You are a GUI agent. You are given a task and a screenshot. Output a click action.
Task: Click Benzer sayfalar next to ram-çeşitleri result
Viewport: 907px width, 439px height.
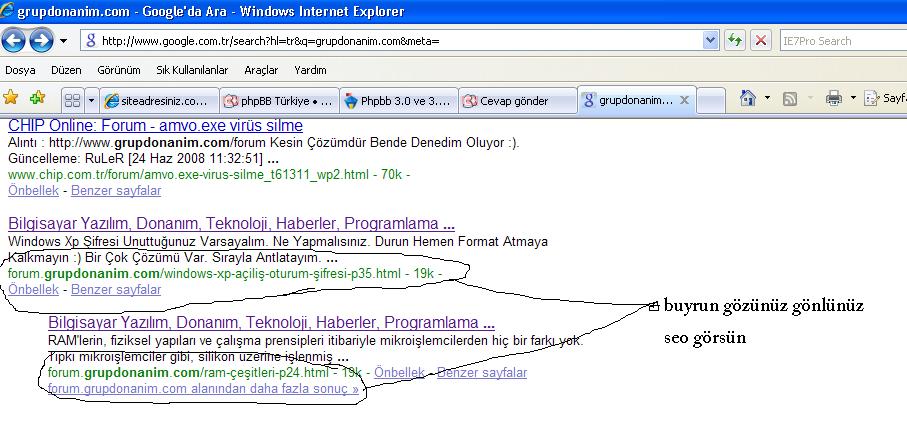pos(482,372)
